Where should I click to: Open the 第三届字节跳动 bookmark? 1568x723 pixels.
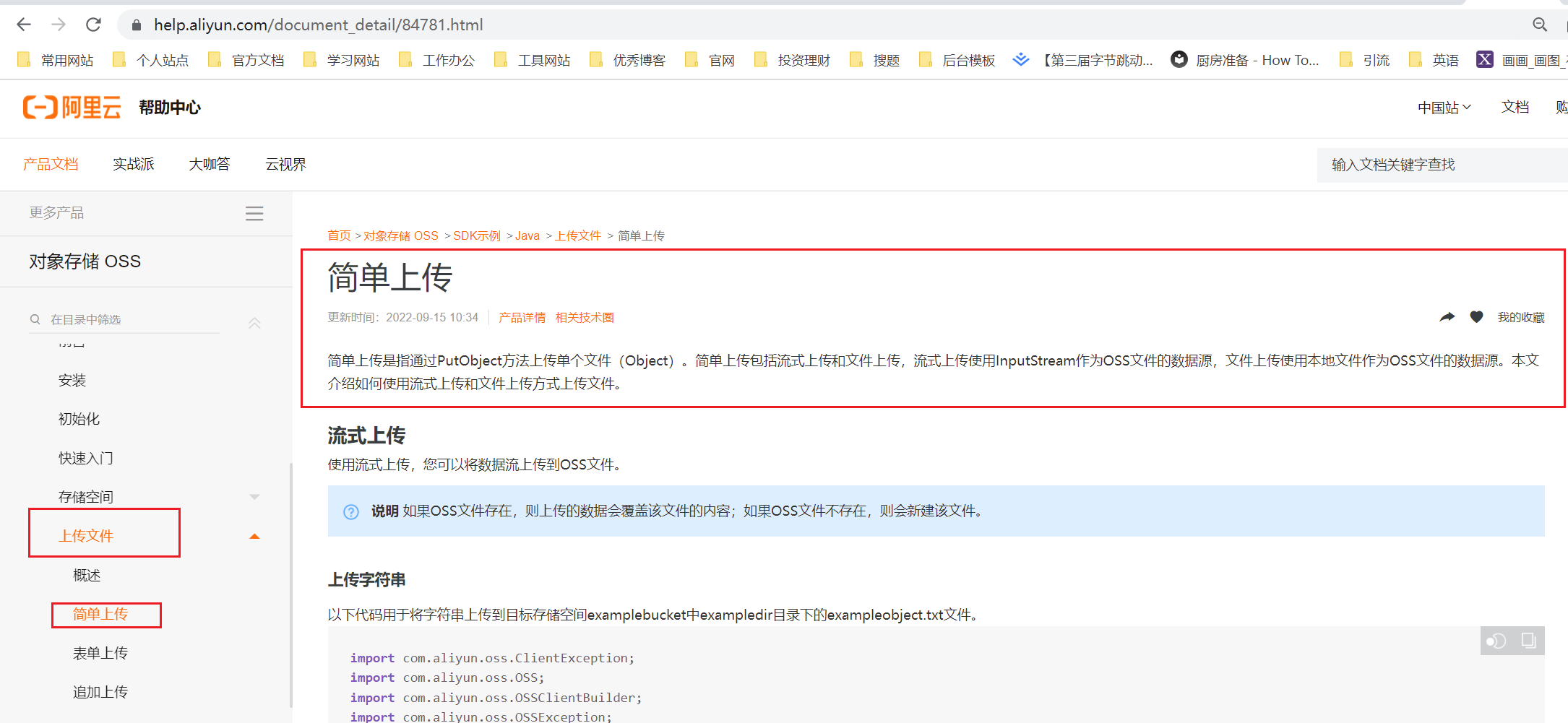tap(1083, 60)
